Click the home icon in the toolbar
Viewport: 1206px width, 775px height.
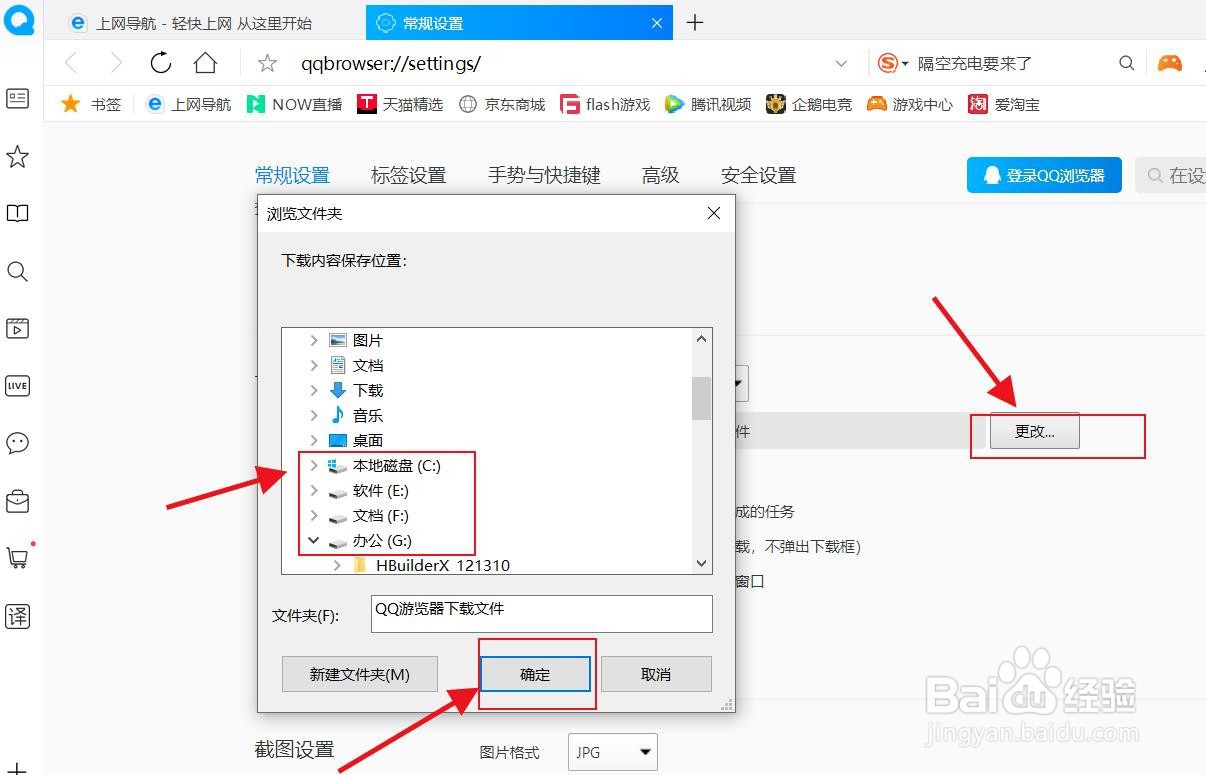click(205, 62)
